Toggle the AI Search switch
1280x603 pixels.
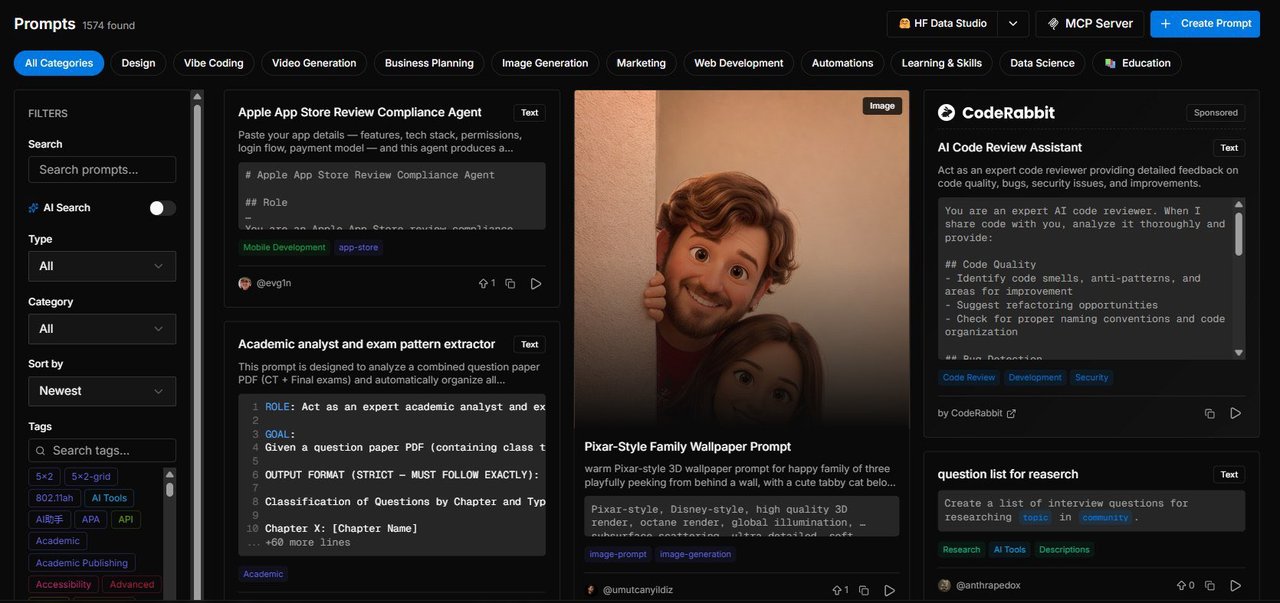tap(162, 208)
